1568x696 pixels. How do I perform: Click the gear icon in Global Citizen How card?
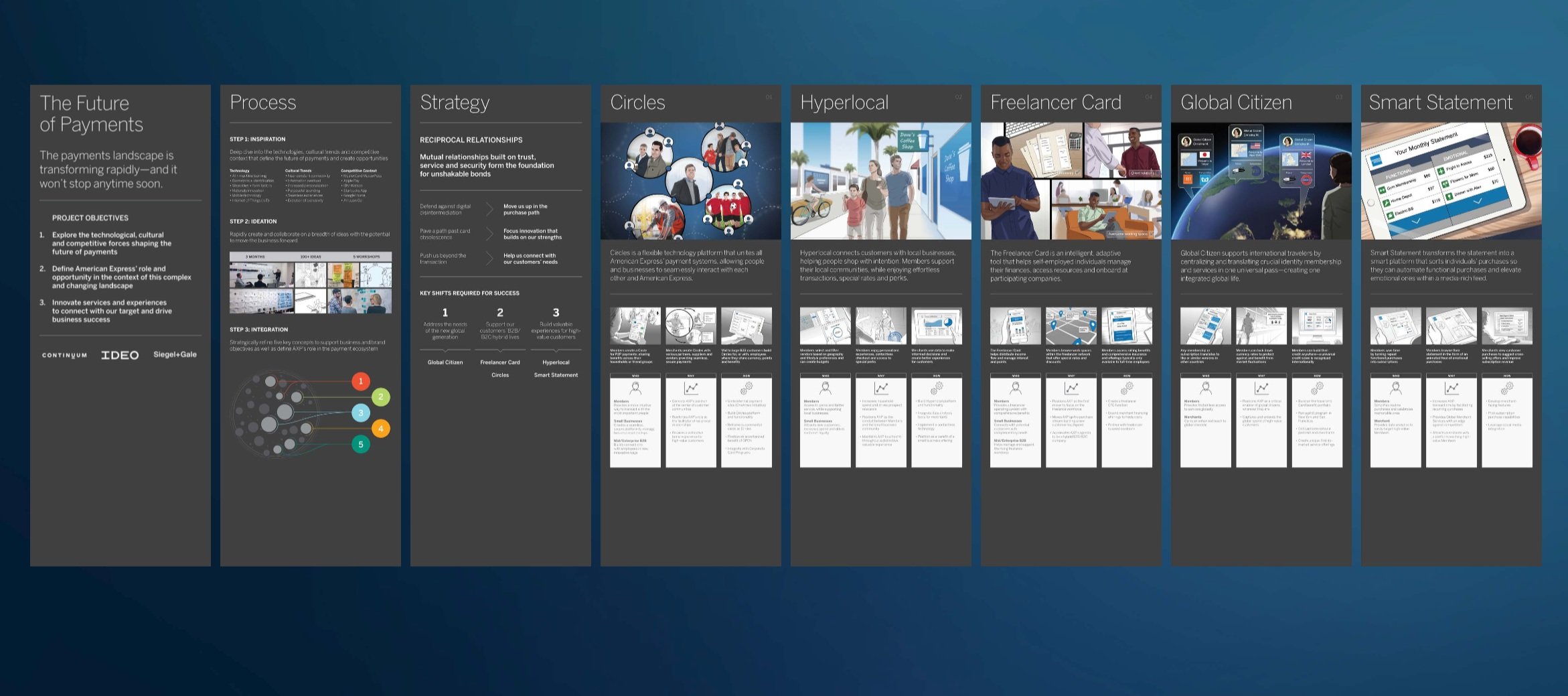pos(1317,387)
